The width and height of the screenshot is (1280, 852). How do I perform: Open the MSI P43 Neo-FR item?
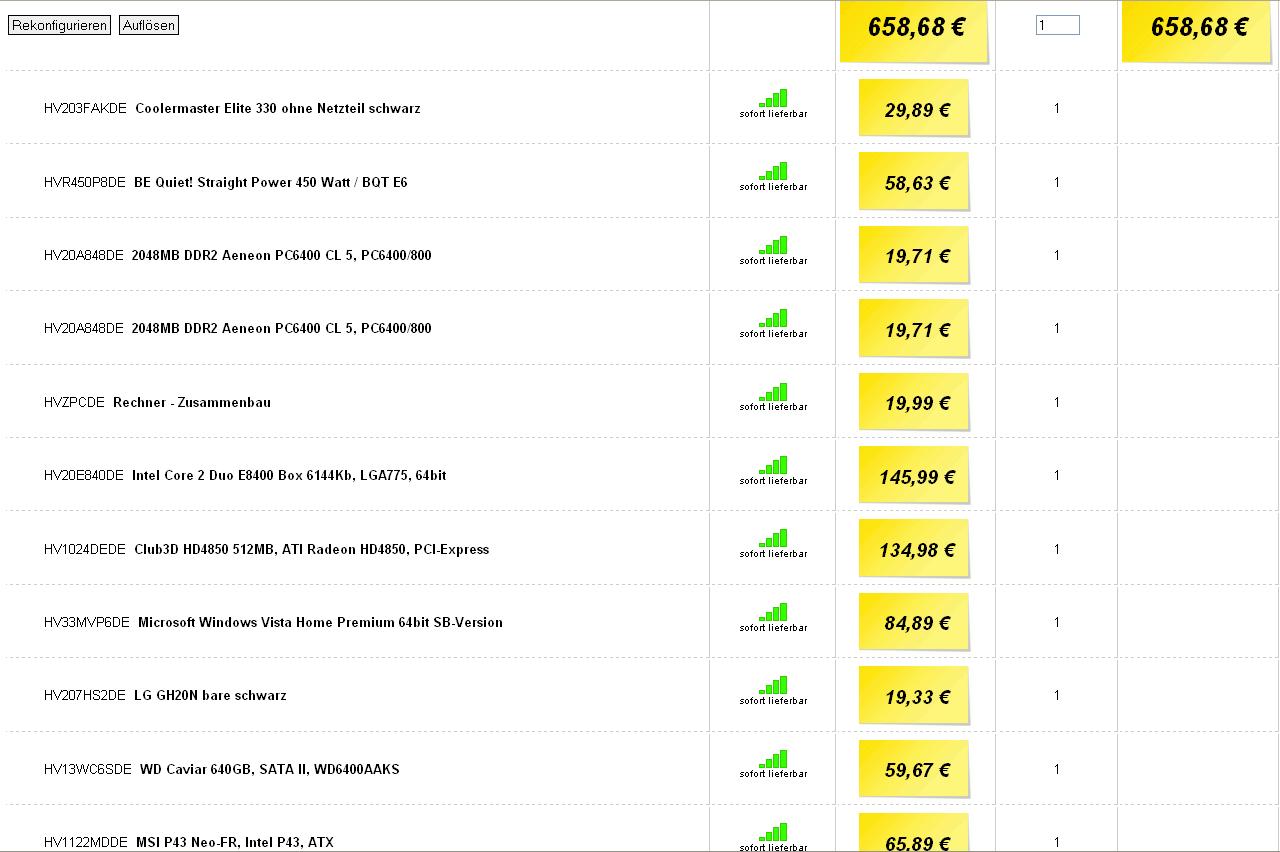point(189,842)
